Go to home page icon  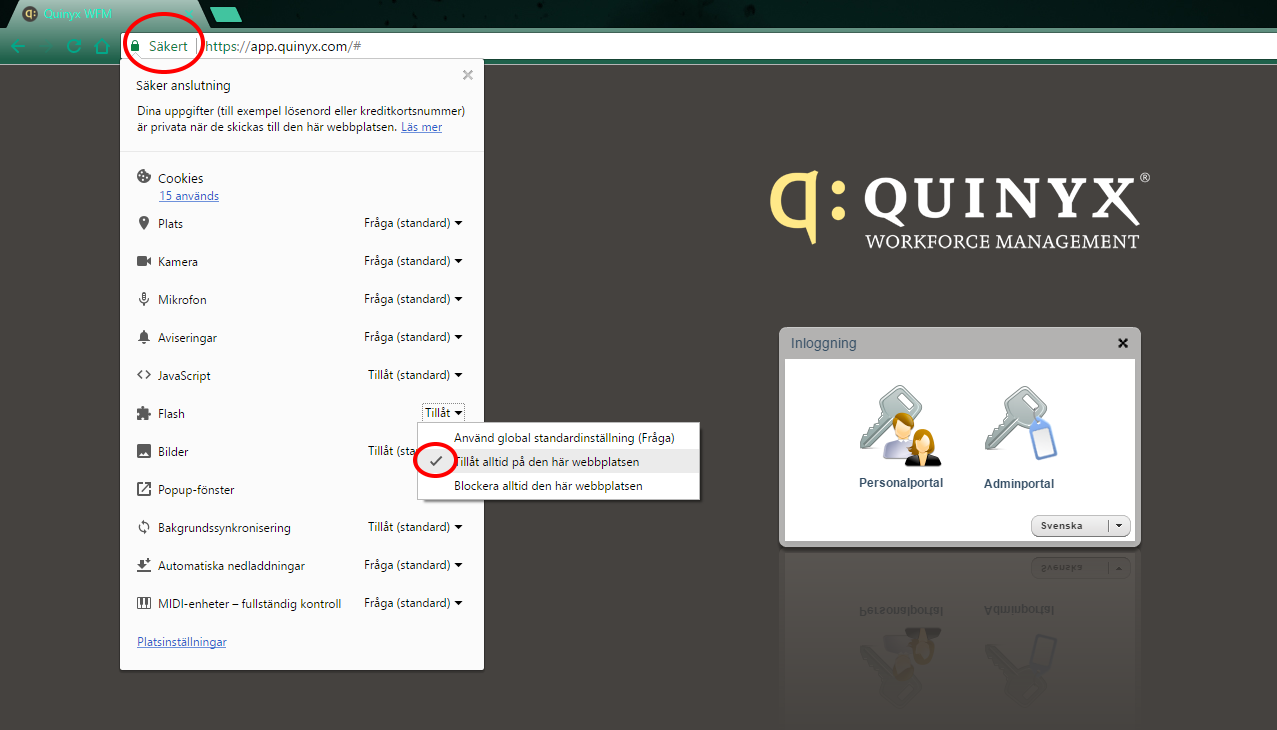tap(101, 47)
